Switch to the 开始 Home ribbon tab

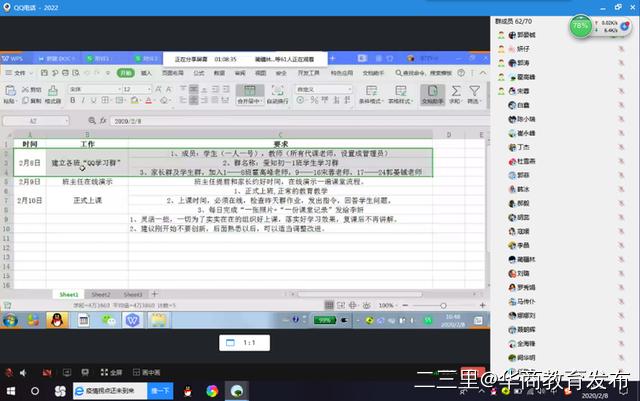[x=125, y=73]
